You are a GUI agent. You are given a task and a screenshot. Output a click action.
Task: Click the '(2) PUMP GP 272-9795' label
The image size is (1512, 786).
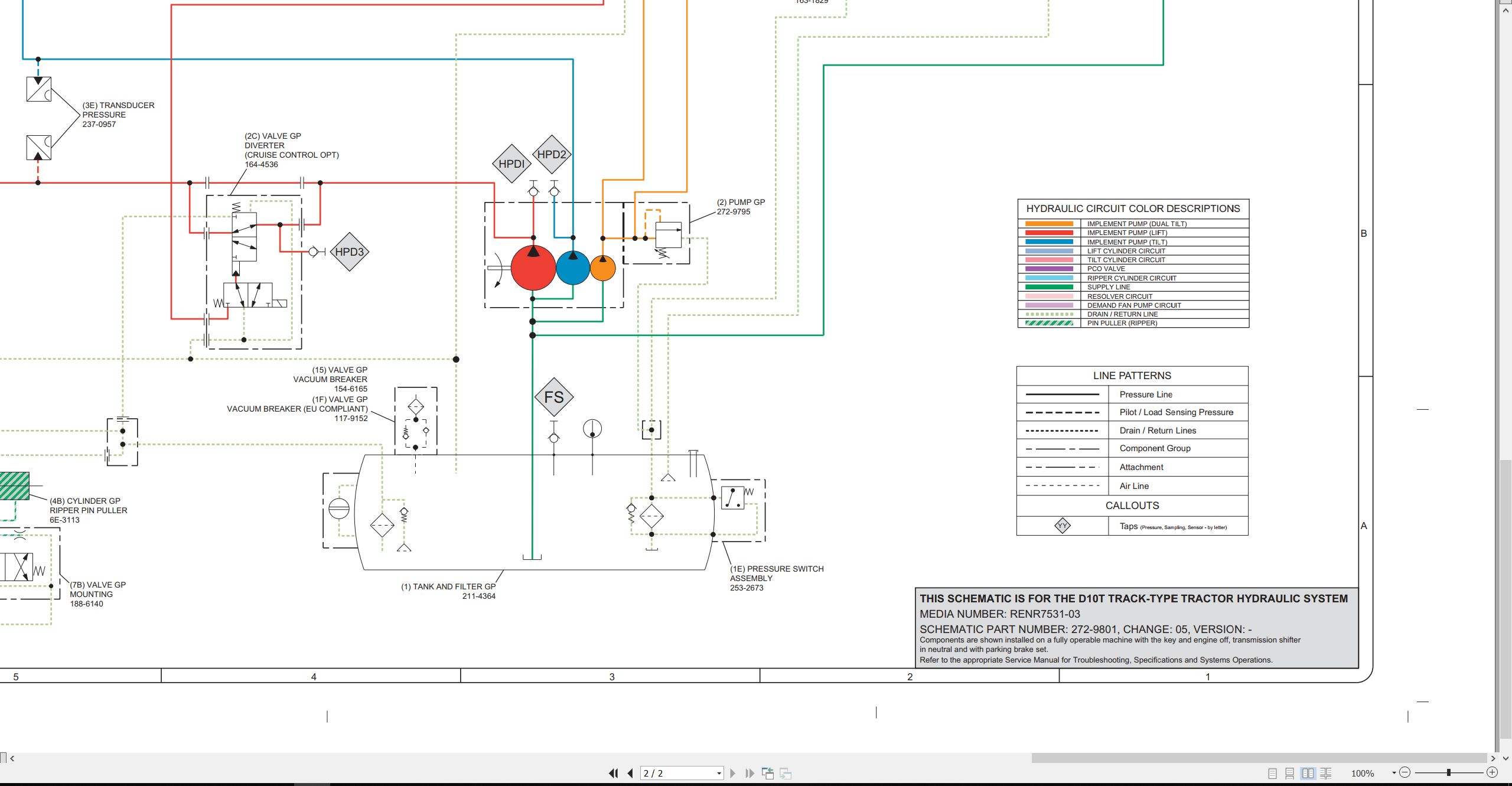click(741, 207)
